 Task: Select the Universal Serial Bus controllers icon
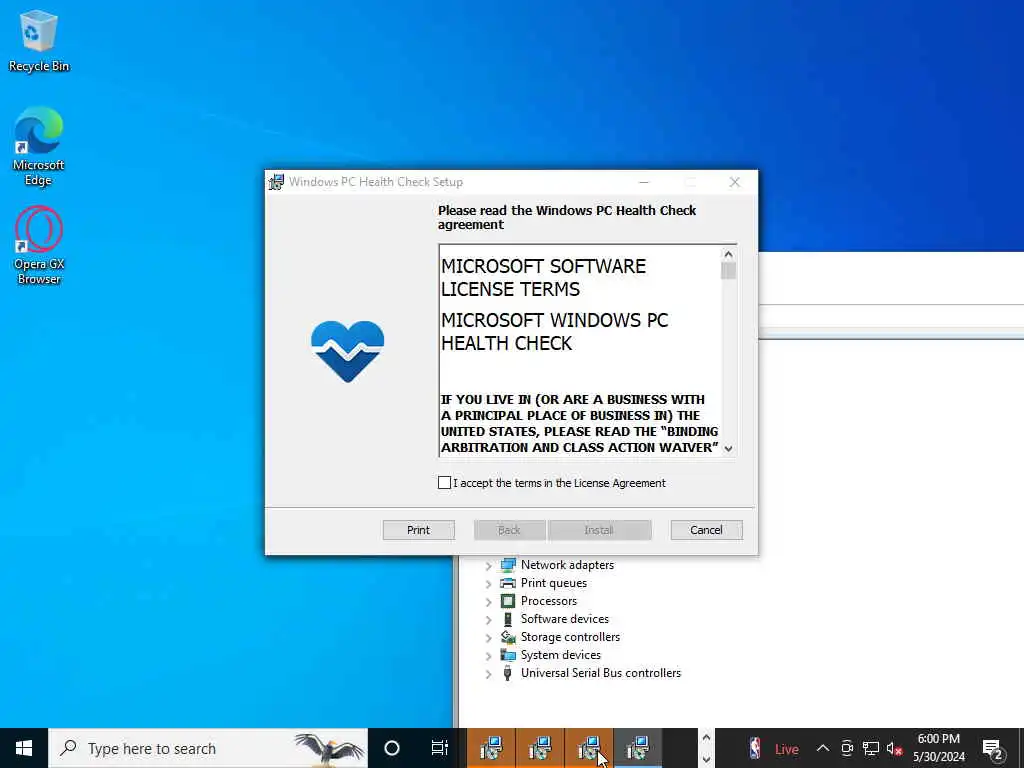point(507,673)
